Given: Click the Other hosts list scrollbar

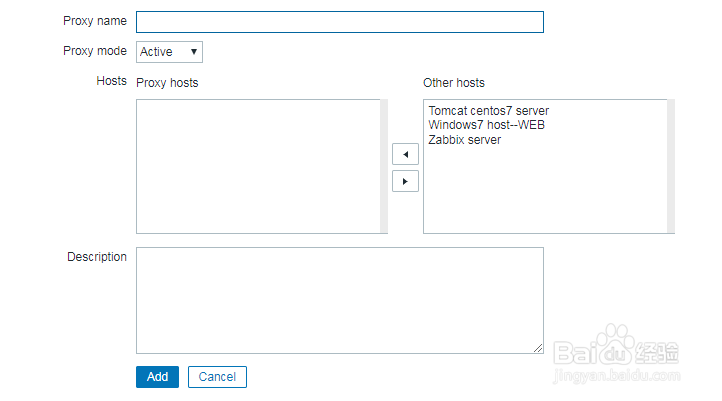Looking at the screenshot, I should tap(671, 166).
